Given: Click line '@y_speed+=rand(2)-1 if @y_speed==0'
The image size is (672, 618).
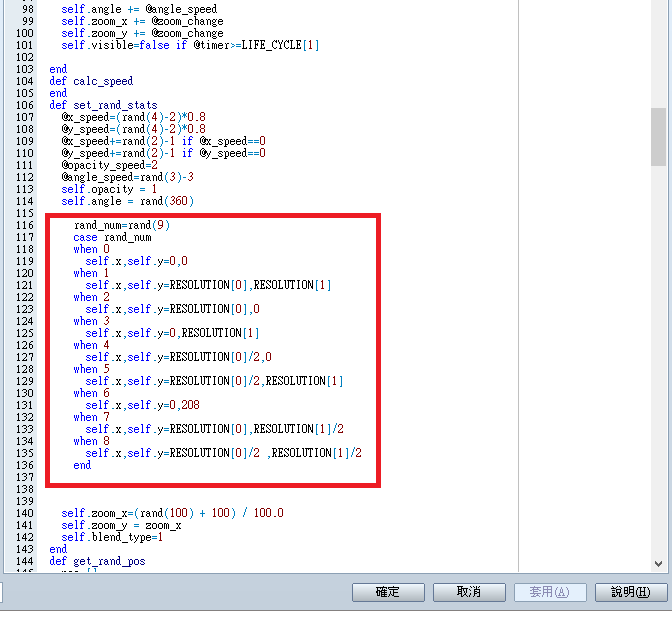Looking at the screenshot, I should 163,153.
